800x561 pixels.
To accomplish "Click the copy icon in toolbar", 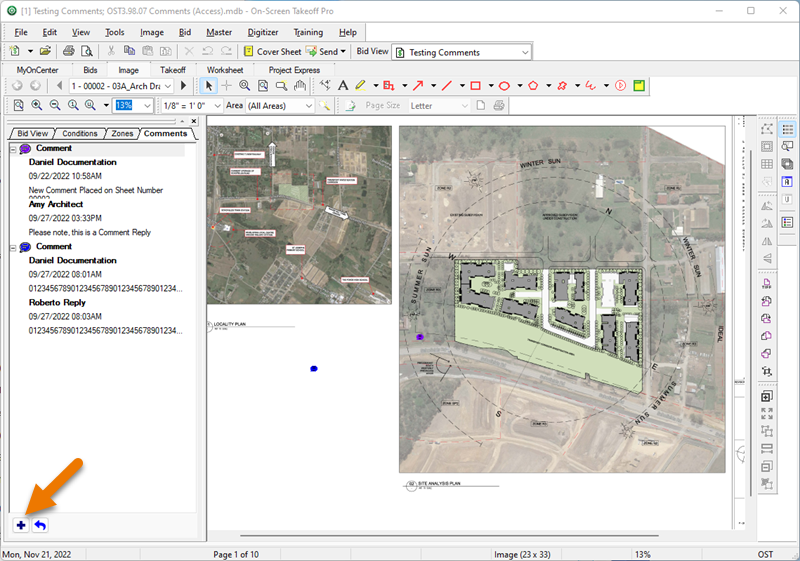I will click(130, 51).
